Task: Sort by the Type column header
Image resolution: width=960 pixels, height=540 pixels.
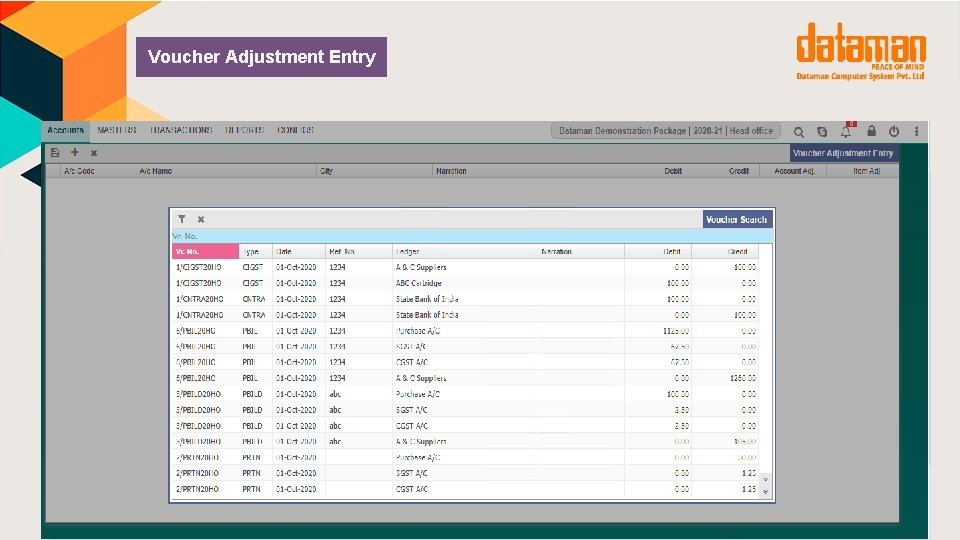Action: coord(255,252)
